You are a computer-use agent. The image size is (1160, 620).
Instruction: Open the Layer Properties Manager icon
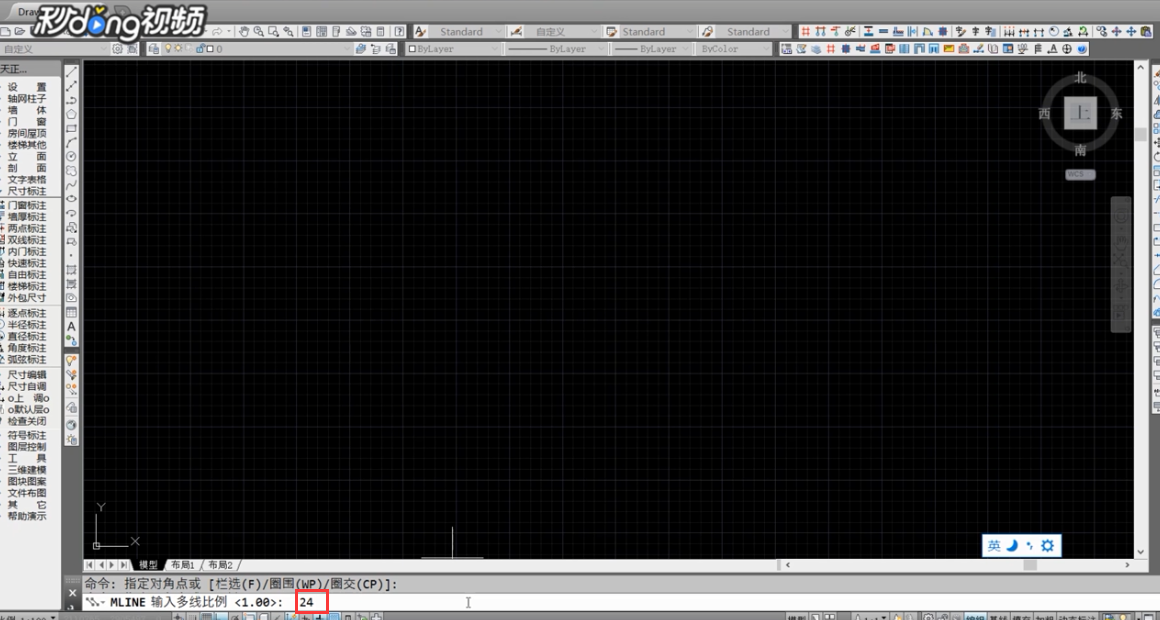pos(154,49)
